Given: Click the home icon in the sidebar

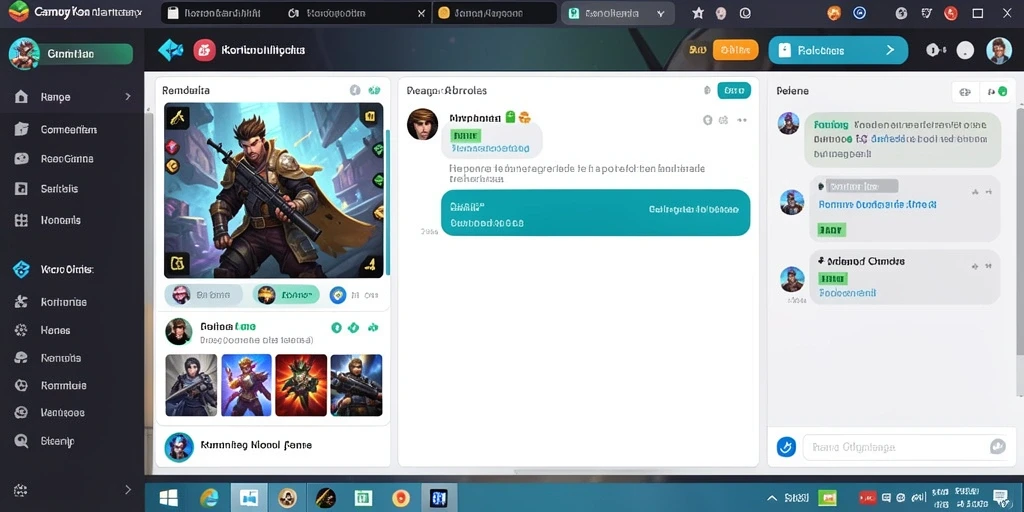Looking at the screenshot, I should (21, 97).
